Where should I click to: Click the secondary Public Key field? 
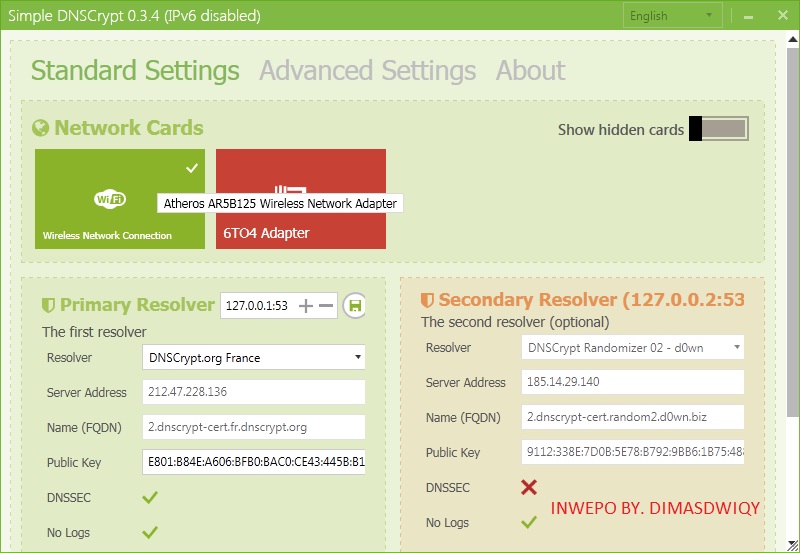pos(633,451)
